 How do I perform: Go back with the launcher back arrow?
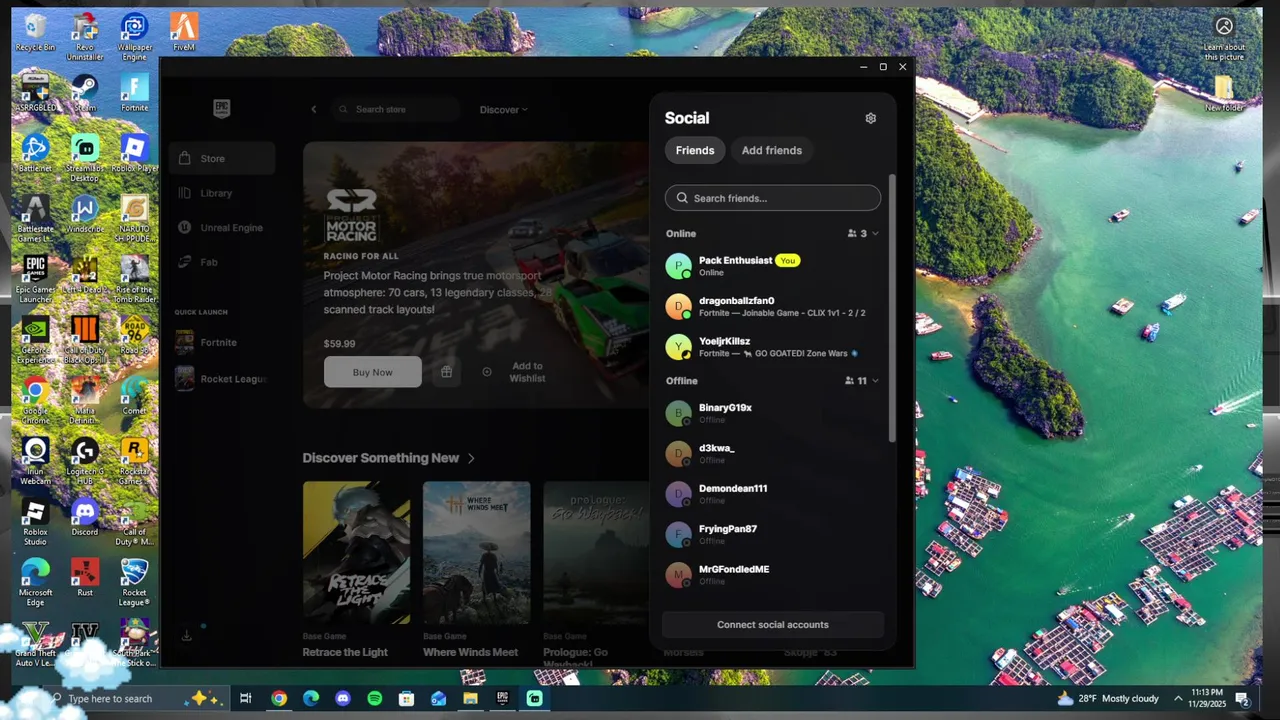point(313,109)
